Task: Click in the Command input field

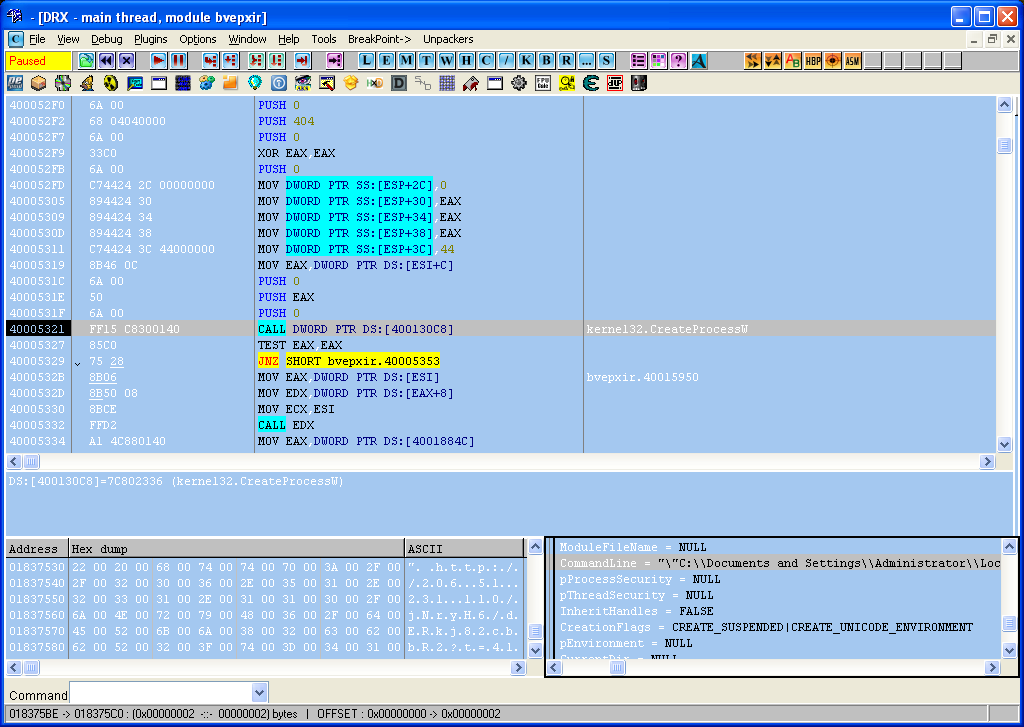Action: point(160,693)
